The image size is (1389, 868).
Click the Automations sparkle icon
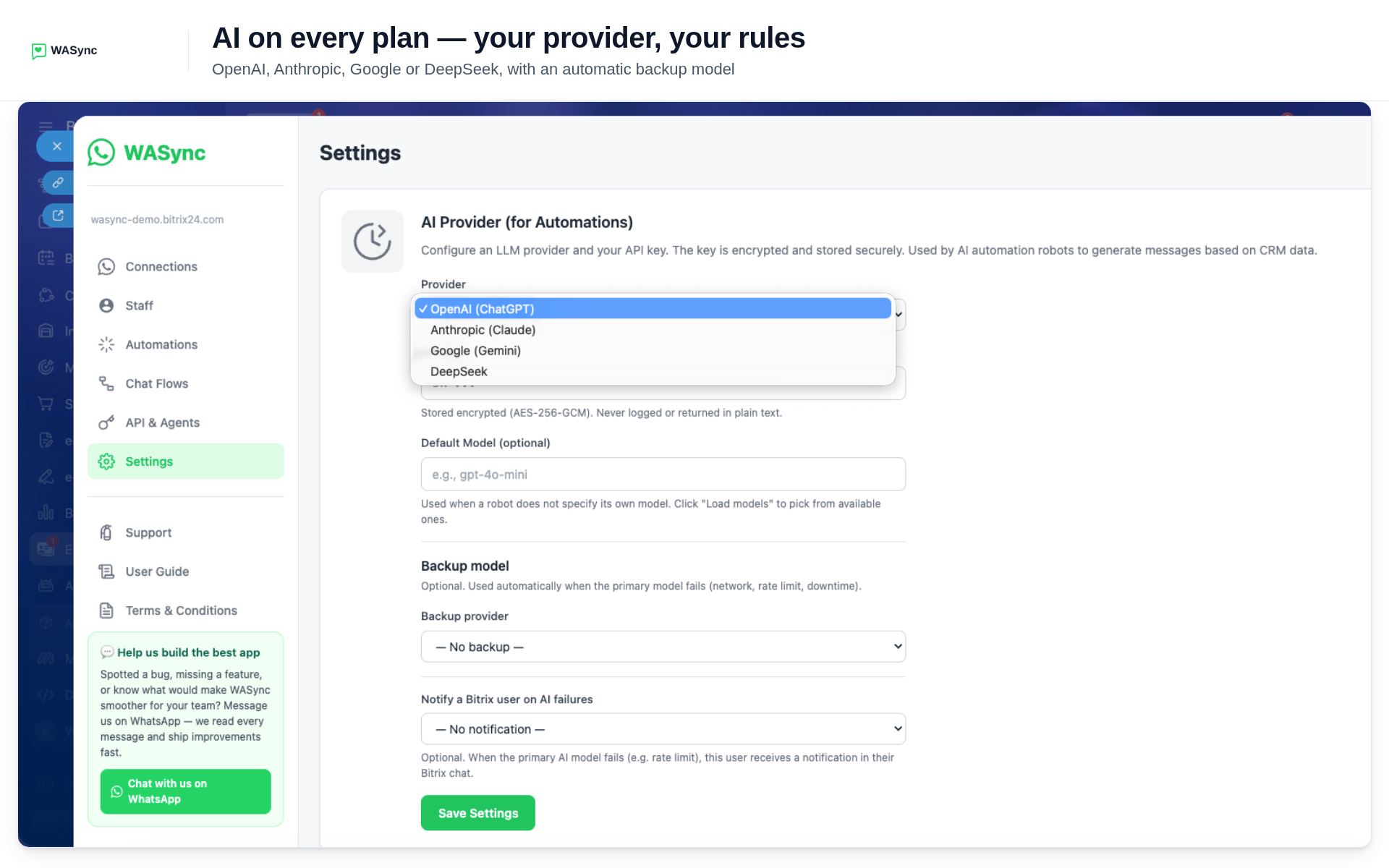click(x=106, y=345)
